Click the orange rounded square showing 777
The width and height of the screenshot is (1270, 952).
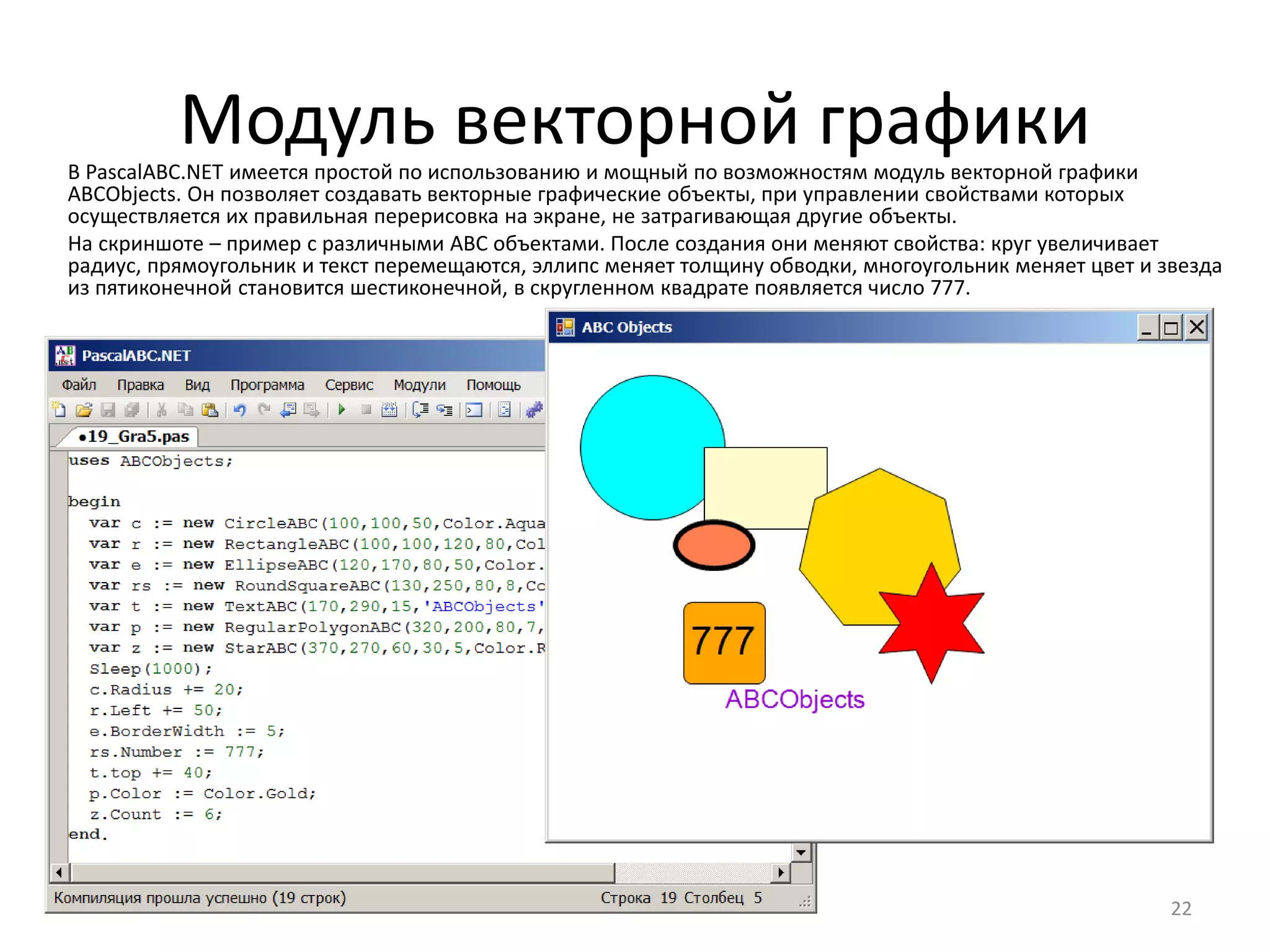724,643
